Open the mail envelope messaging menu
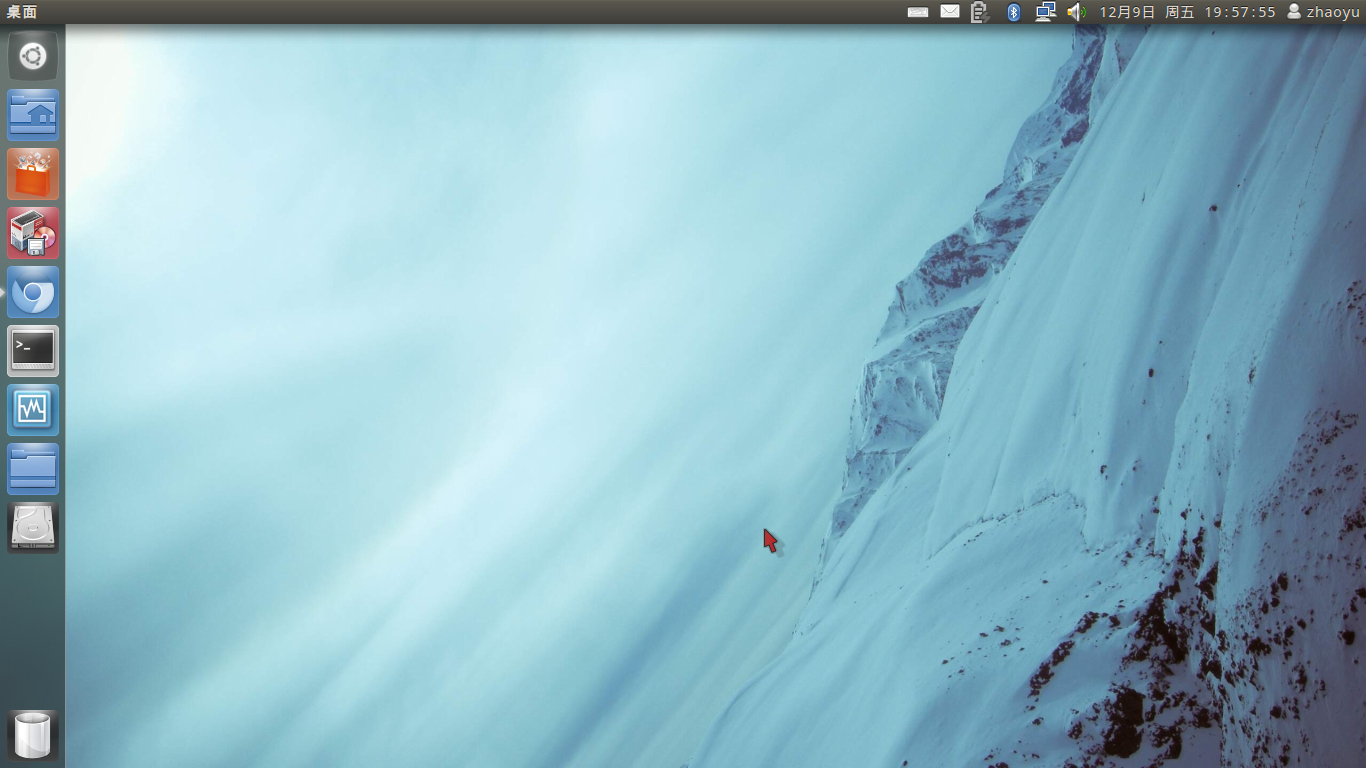This screenshot has height=768, width=1366. tap(950, 12)
